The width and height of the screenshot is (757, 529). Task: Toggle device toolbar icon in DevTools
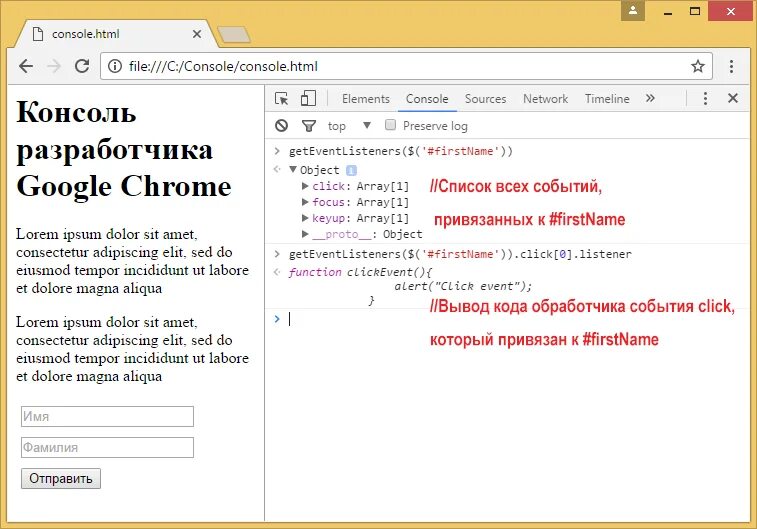tap(308, 98)
